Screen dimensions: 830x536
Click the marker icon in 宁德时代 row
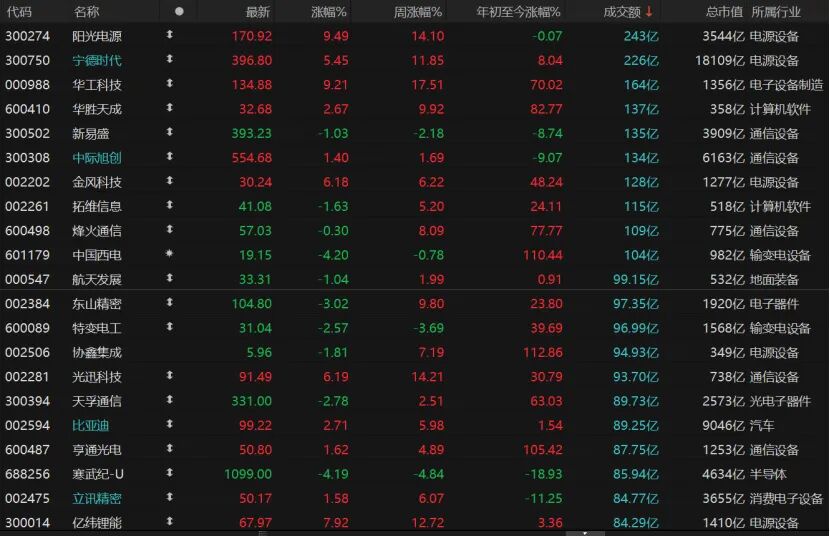pos(169,60)
